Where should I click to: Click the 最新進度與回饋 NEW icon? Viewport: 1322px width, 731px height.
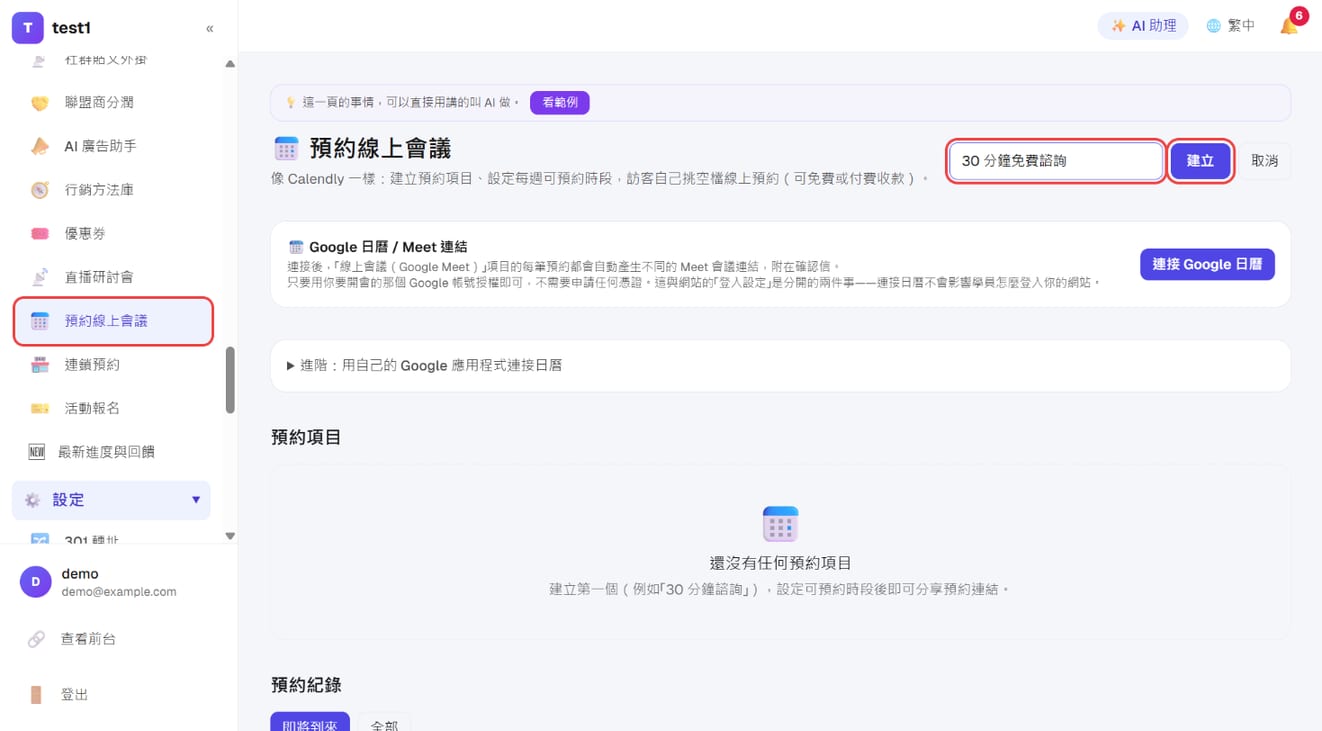pyautogui.click(x=36, y=452)
